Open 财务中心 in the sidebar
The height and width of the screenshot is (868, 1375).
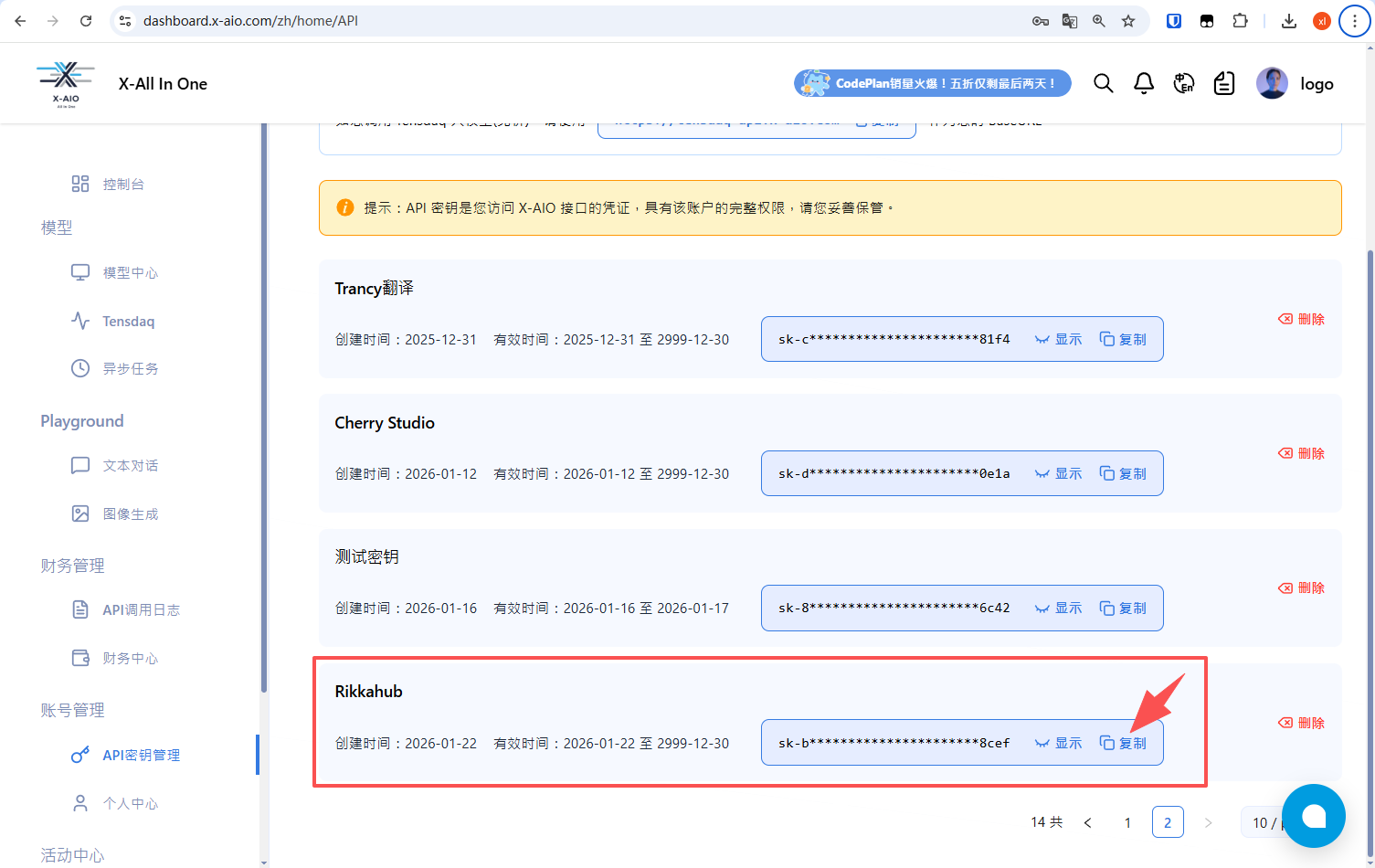pos(114,658)
